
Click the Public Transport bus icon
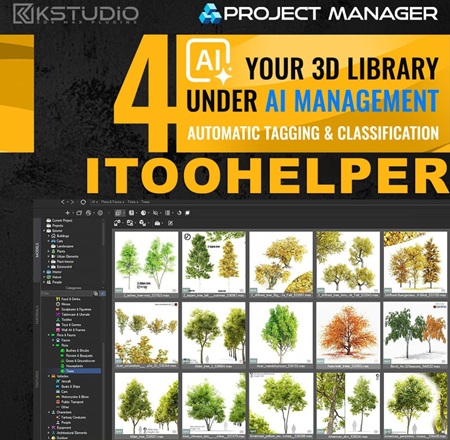[58, 402]
